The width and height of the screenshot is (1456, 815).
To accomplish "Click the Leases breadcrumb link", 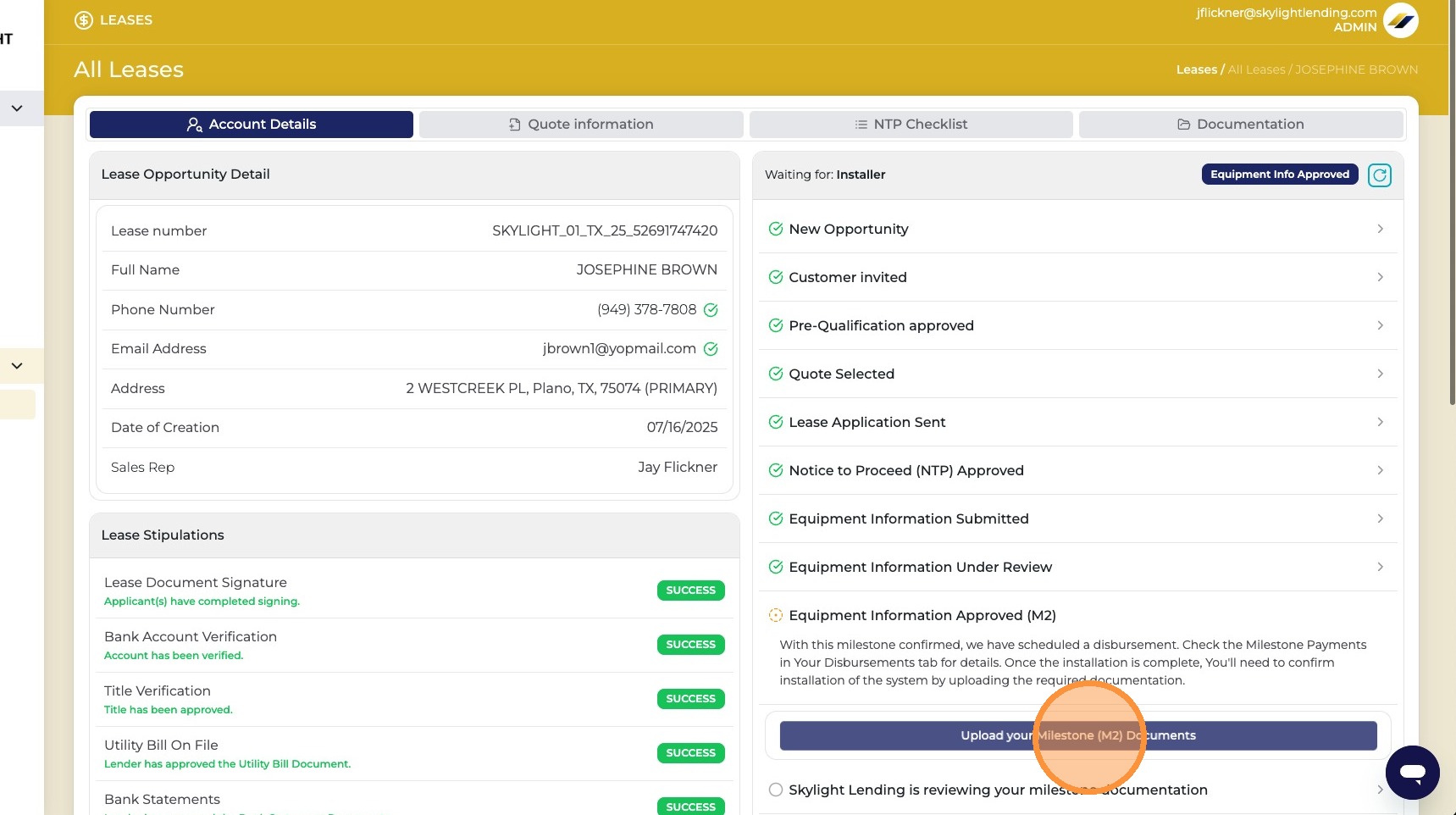I will [1196, 69].
